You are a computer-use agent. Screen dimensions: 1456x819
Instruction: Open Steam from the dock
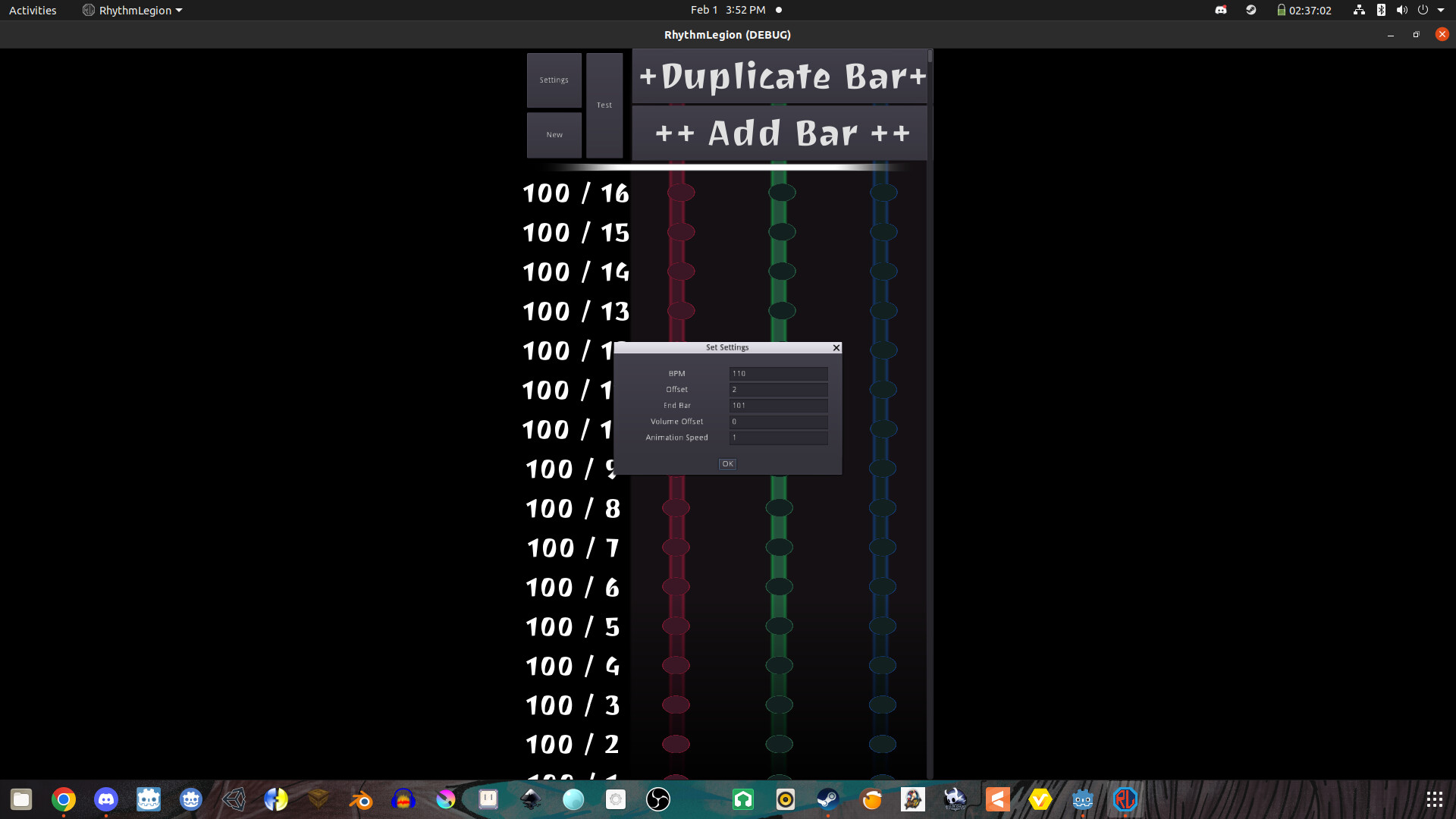click(827, 799)
